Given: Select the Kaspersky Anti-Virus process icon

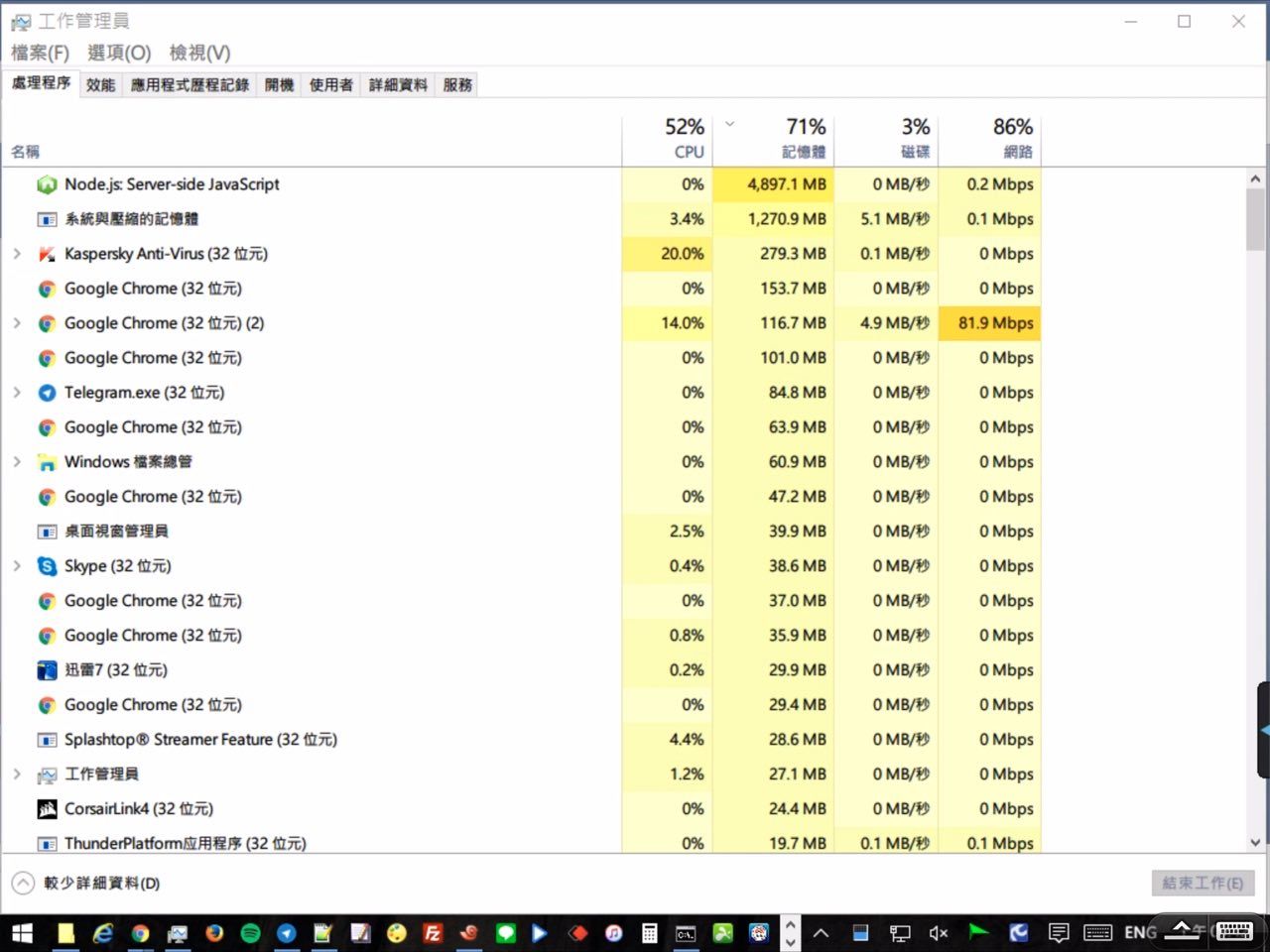Looking at the screenshot, I should point(47,254).
